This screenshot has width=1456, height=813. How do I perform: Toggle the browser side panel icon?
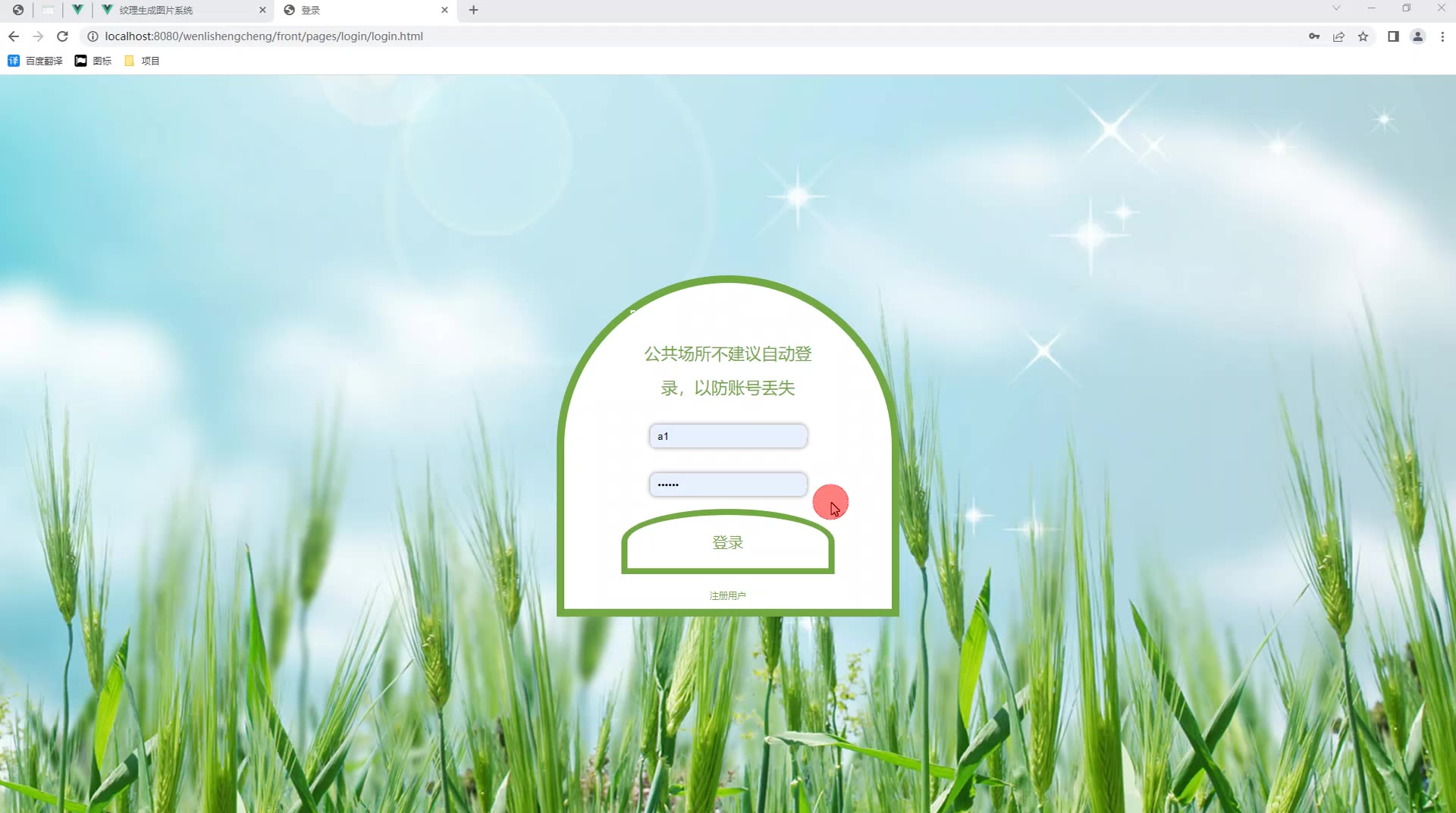1393,36
